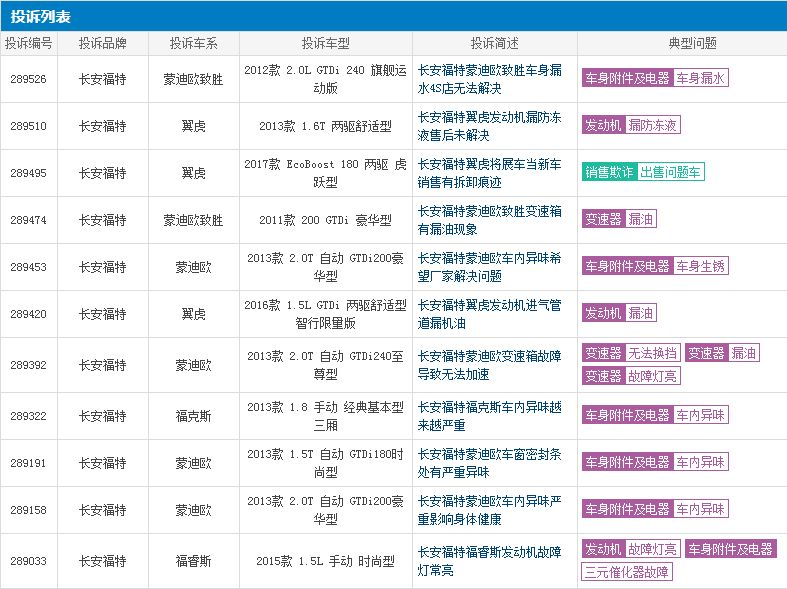Click the 福睿斯 car series cell
This screenshot has width=787, height=589.
pos(194,561)
